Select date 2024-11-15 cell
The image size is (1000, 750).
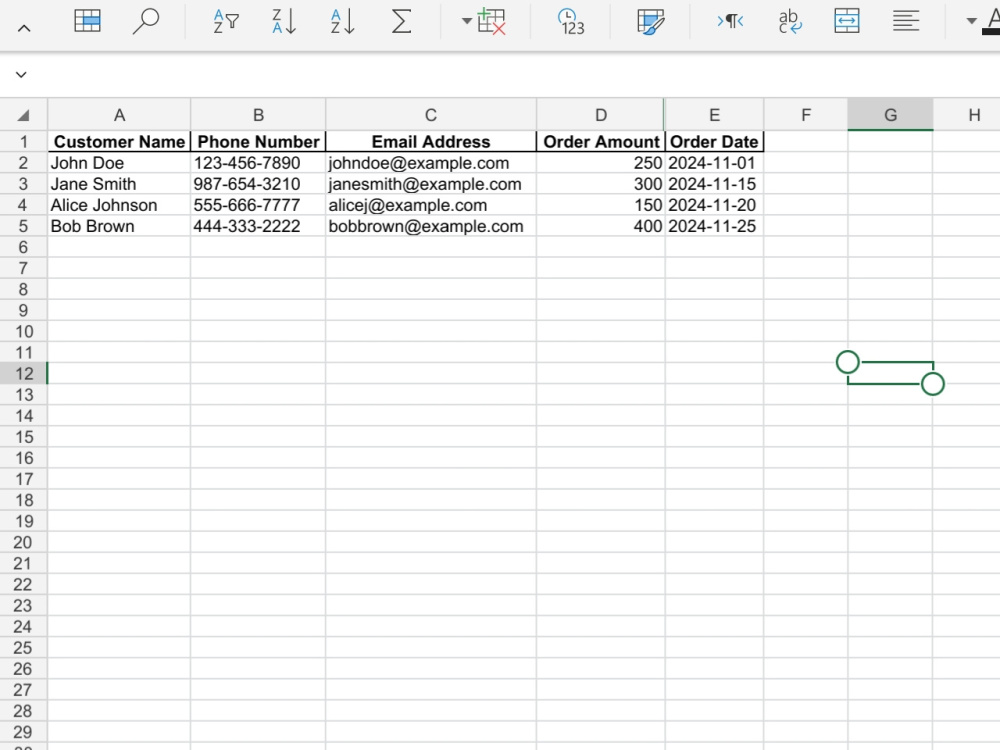[x=714, y=184]
